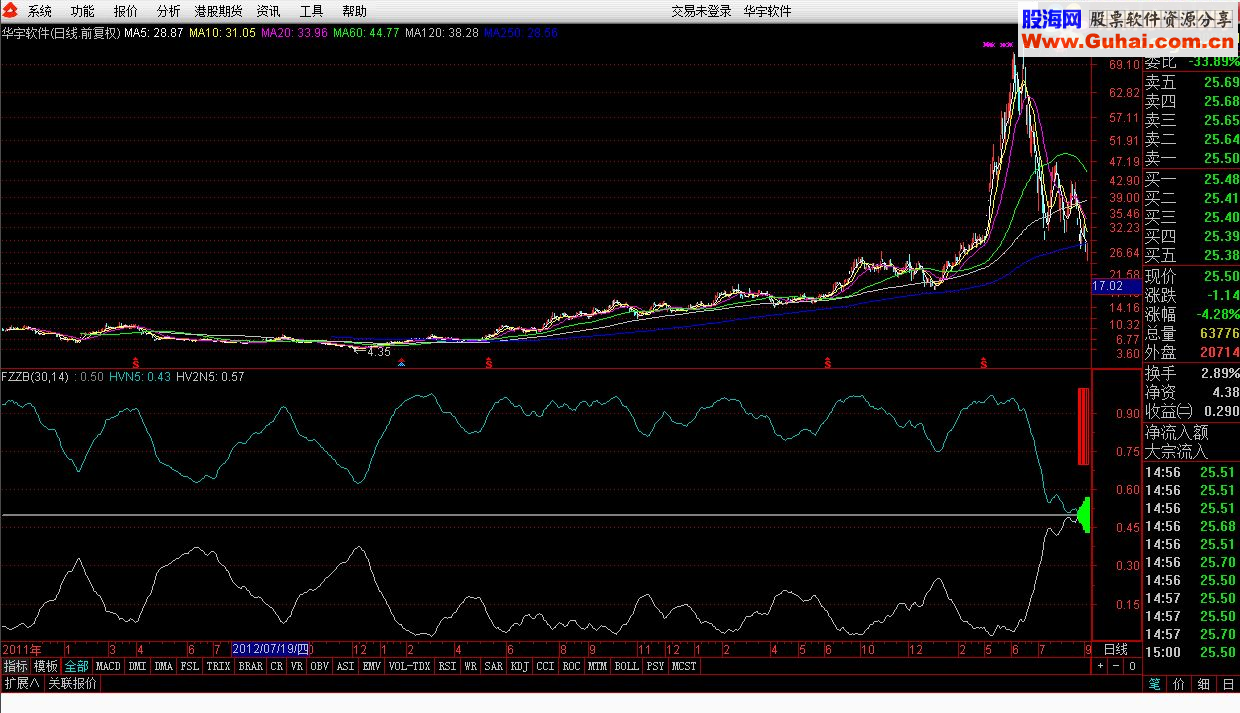Click the - zoom-out button
The image size is (1240, 713).
click(x=1116, y=666)
